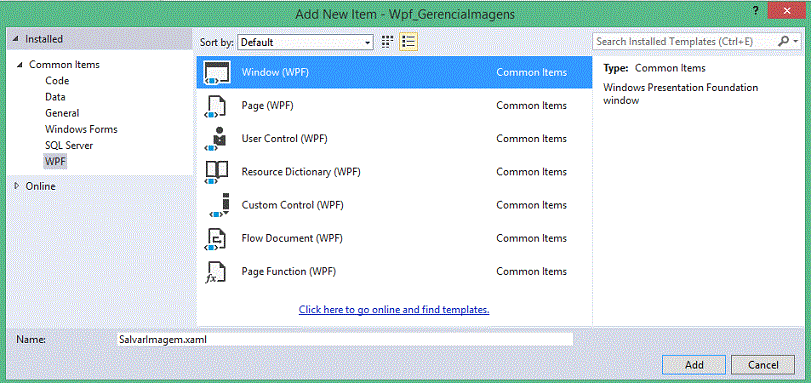
Task: Switch to small icons grid view
Action: 387,42
